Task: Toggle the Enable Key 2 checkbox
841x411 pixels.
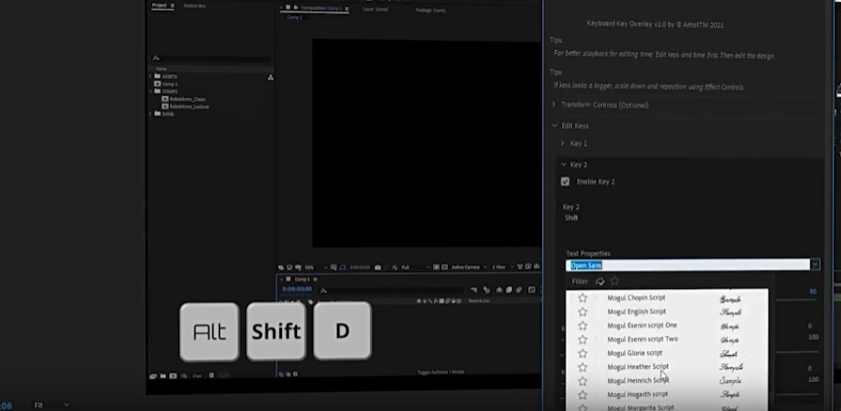Action: 565,181
